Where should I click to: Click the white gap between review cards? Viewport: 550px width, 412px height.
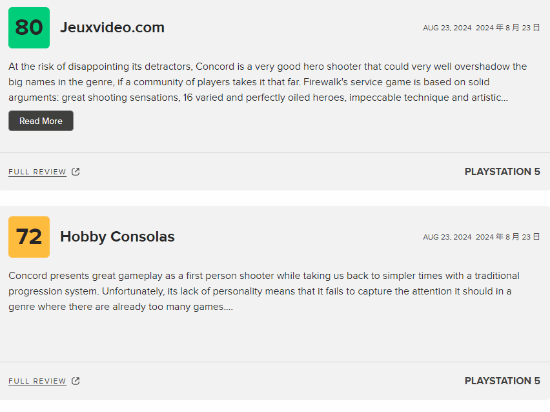275,198
